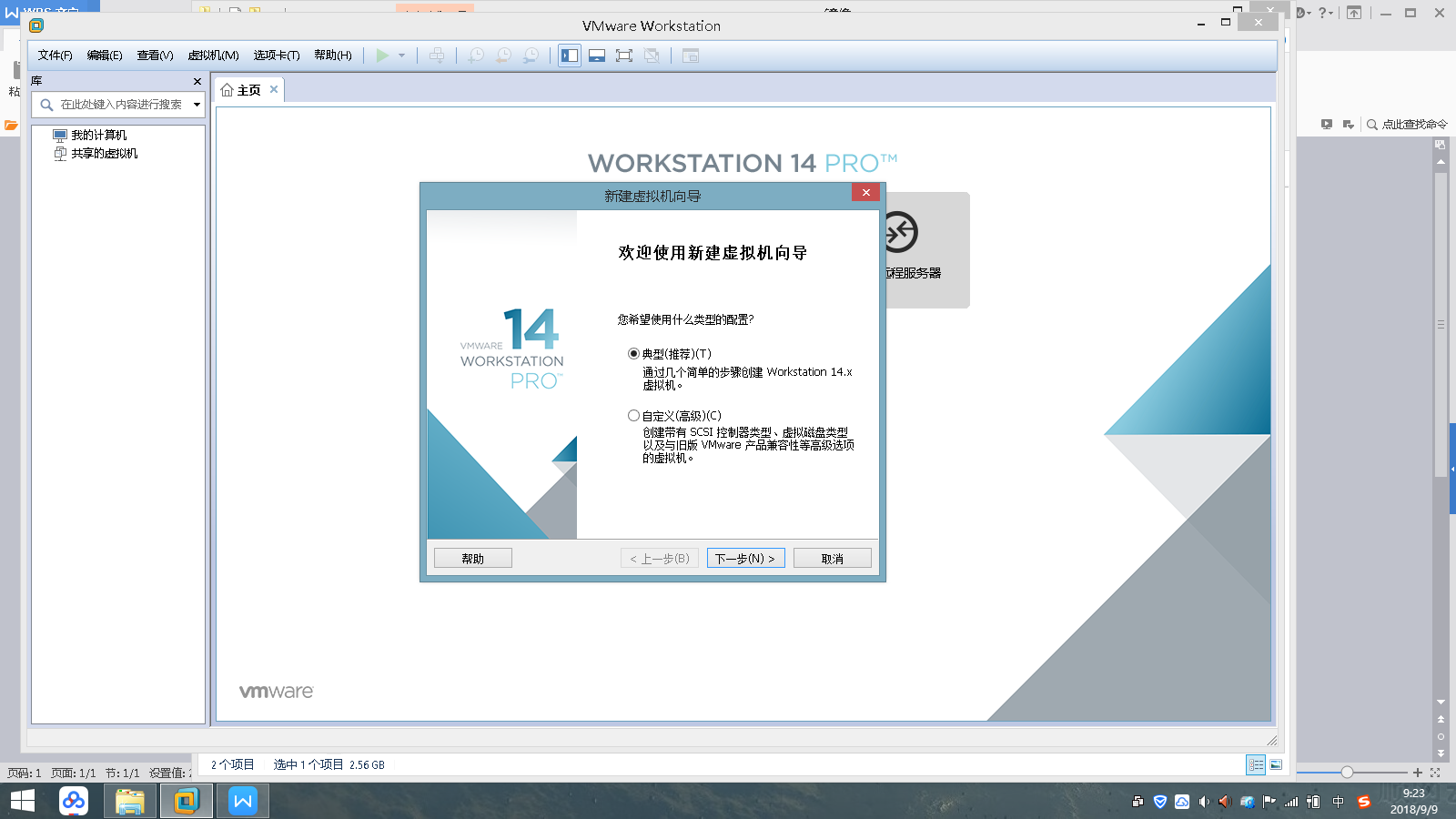Screen dimensions: 1456x819
Task: Expand the library search dropdown arrow
Action: [x=197, y=105]
